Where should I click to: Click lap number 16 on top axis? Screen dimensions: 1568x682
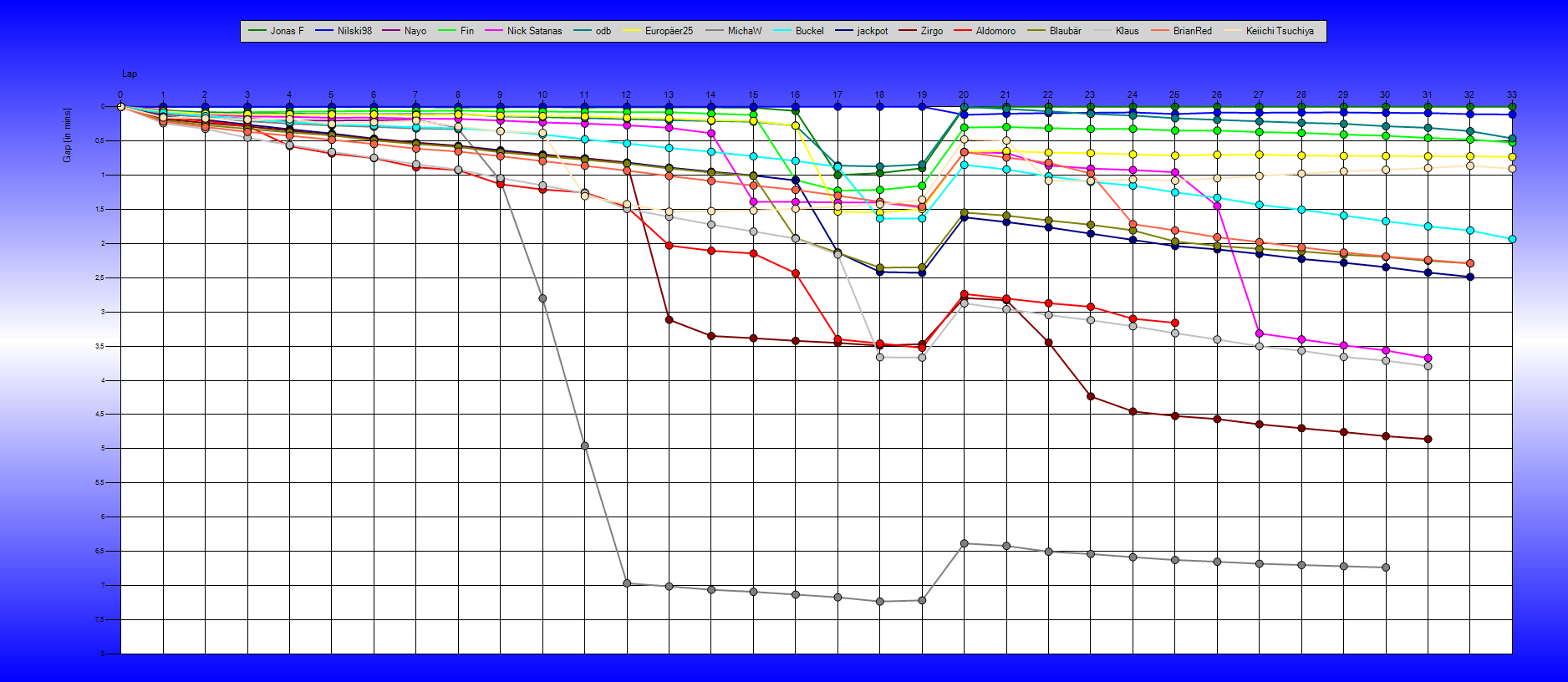[795, 95]
